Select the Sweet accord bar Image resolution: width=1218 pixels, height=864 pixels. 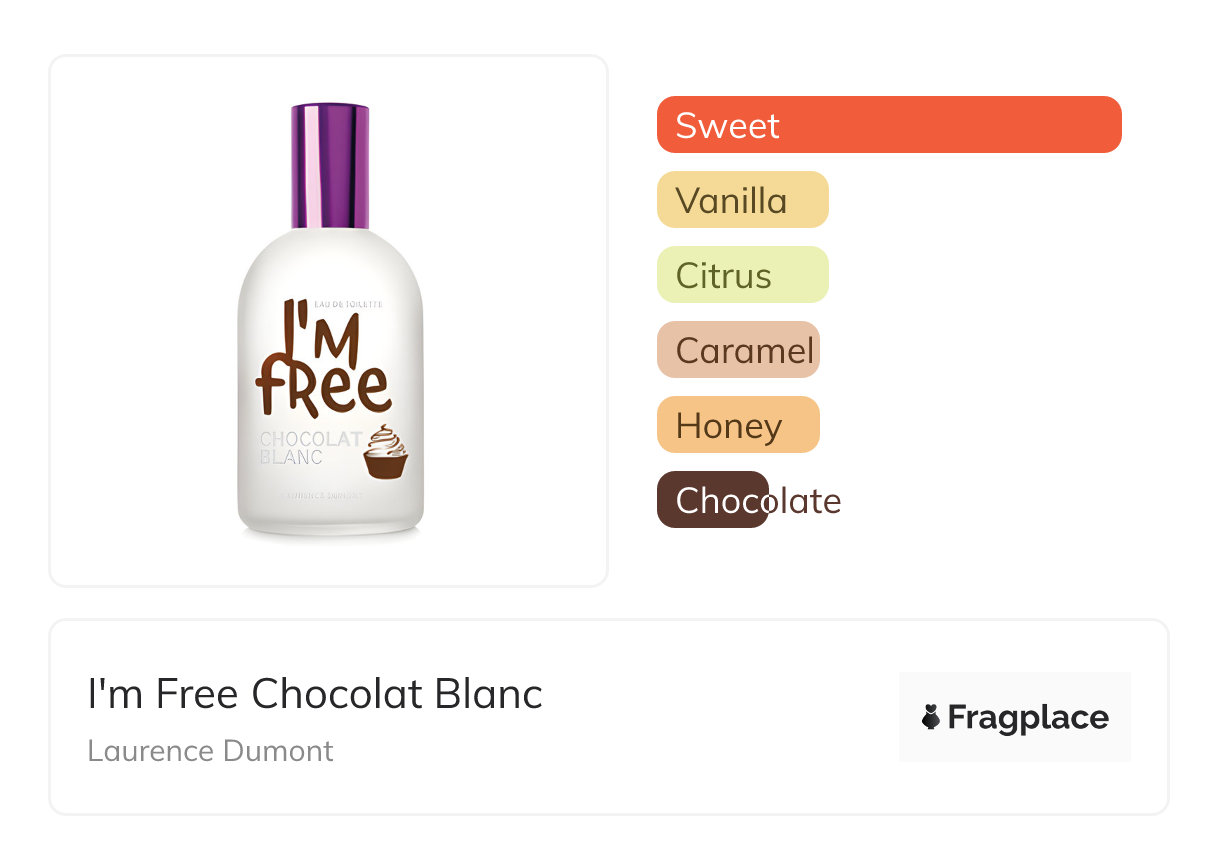(x=888, y=125)
